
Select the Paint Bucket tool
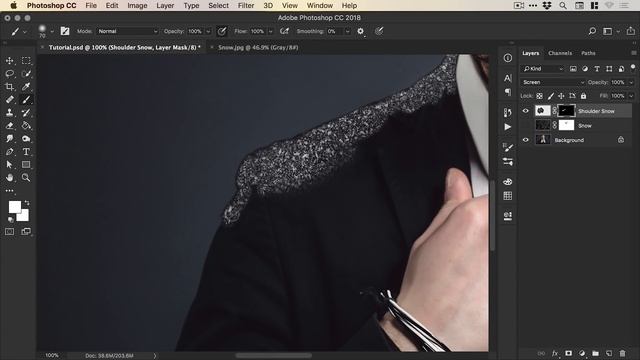pos(26,126)
